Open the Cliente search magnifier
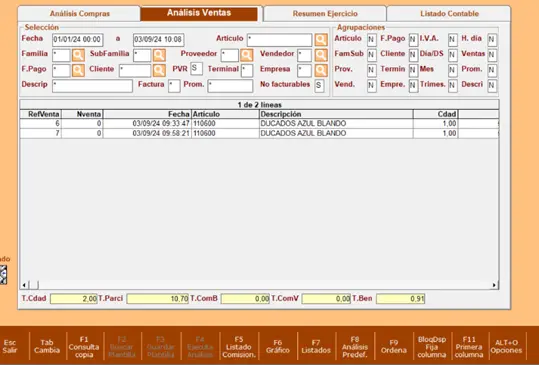 point(159,70)
